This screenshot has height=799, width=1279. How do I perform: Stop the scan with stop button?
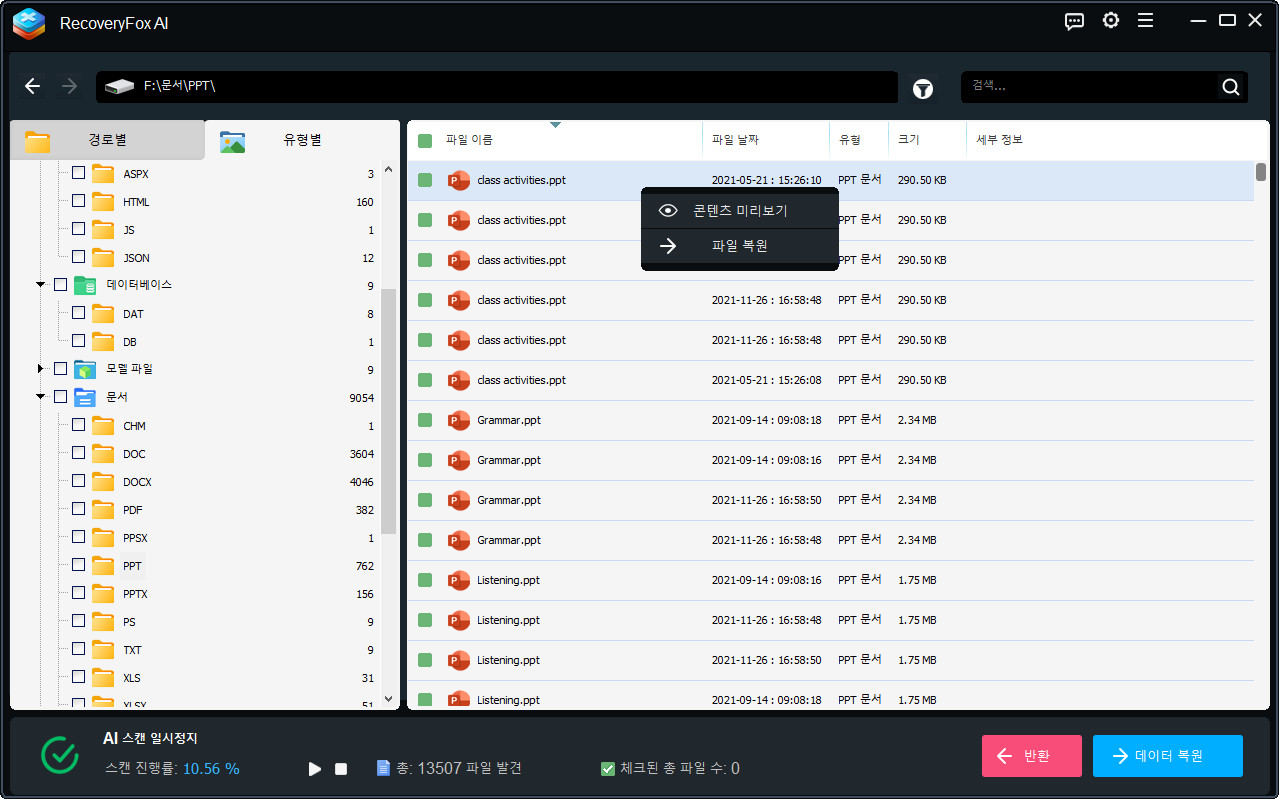tap(341, 769)
